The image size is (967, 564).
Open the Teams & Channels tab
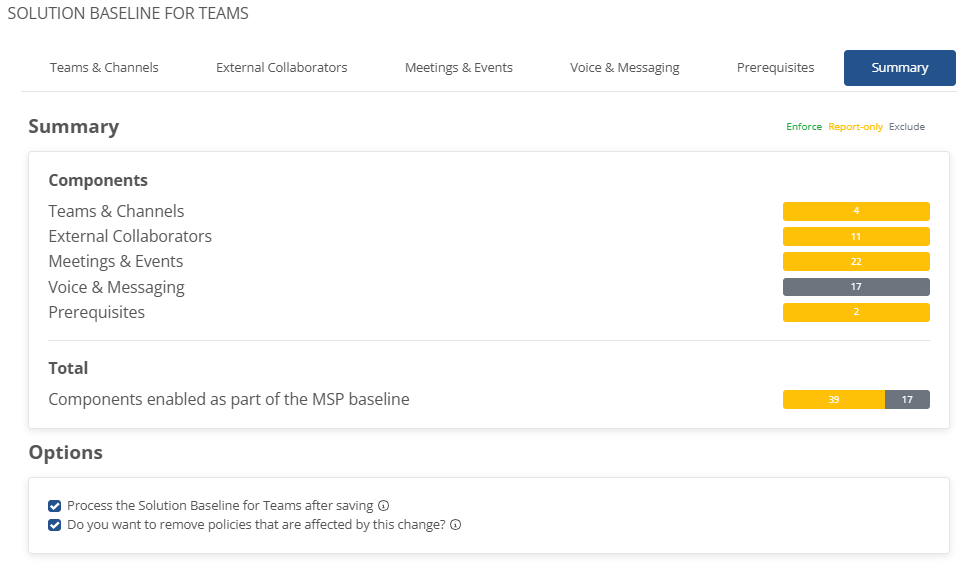[104, 68]
